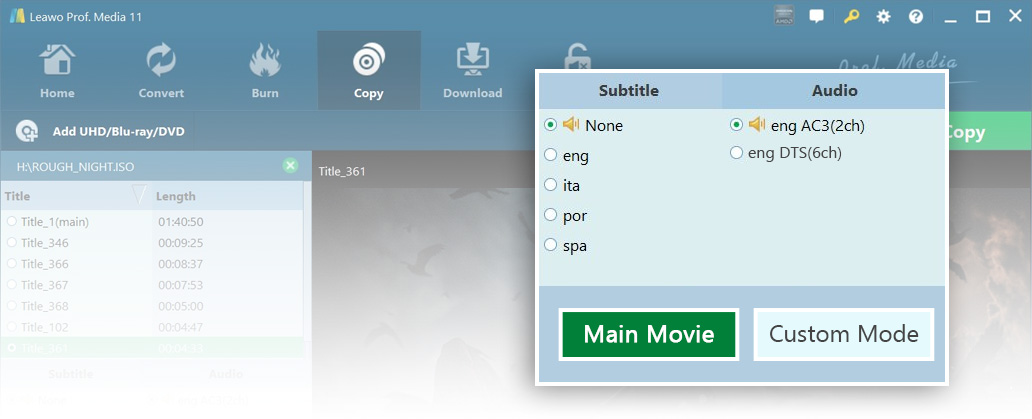The width and height of the screenshot is (1032, 419).
Task: Choose the spa subtitle
Action: [550, 245]
